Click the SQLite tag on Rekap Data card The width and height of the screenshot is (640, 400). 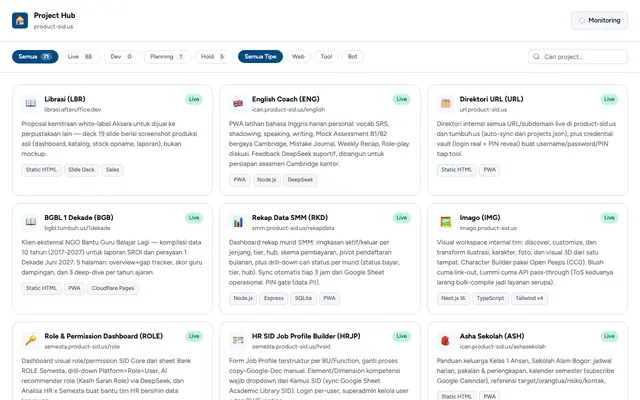coord(303,298)
